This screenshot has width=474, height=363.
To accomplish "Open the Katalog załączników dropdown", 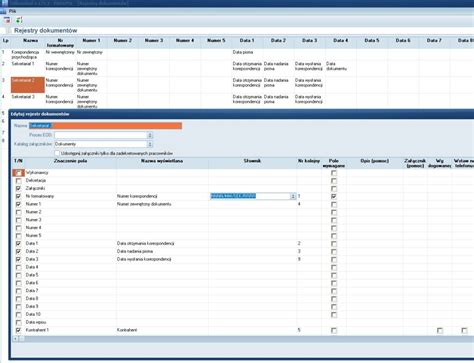I will (x=150, y=144).
